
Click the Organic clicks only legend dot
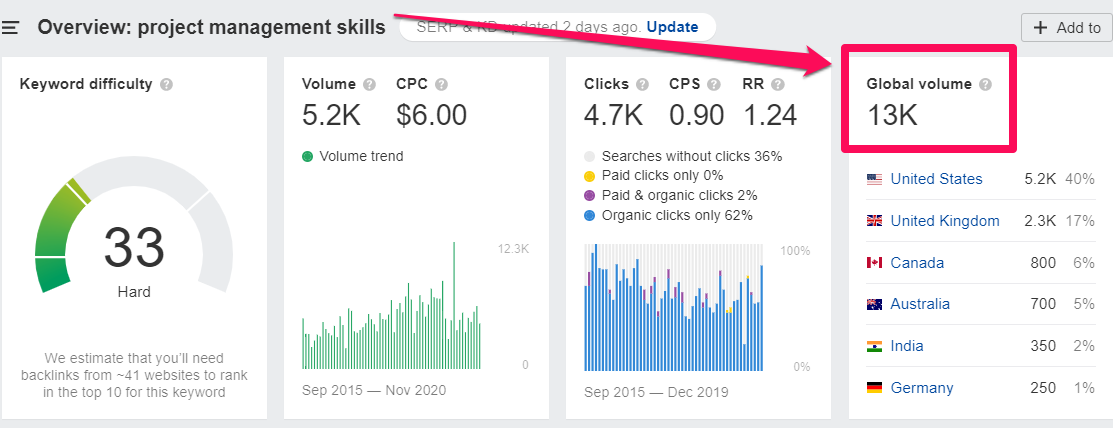pyautogui.click(x=590, y=215)
